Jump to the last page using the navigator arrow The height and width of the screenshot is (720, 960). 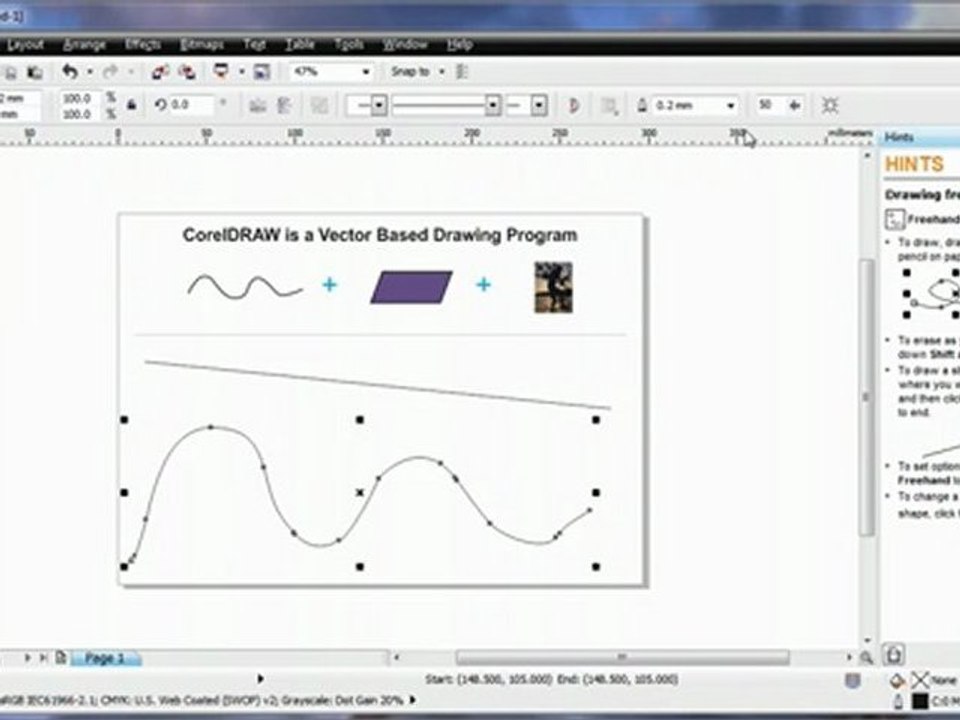43,658
